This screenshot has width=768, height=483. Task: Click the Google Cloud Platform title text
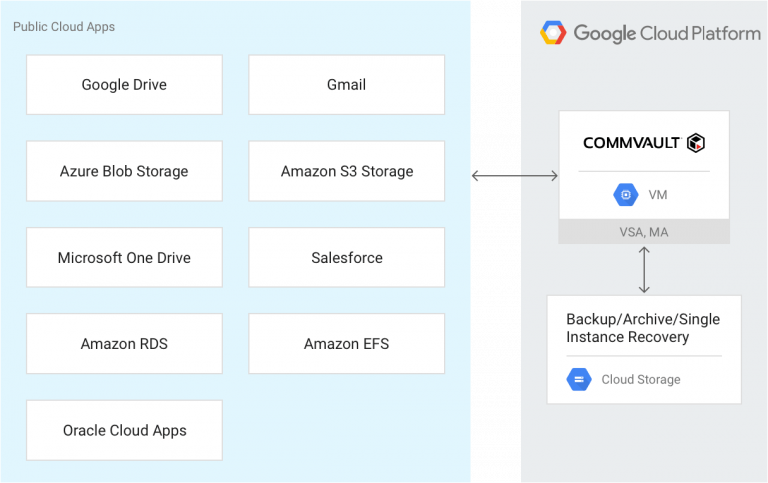[666, 33]
